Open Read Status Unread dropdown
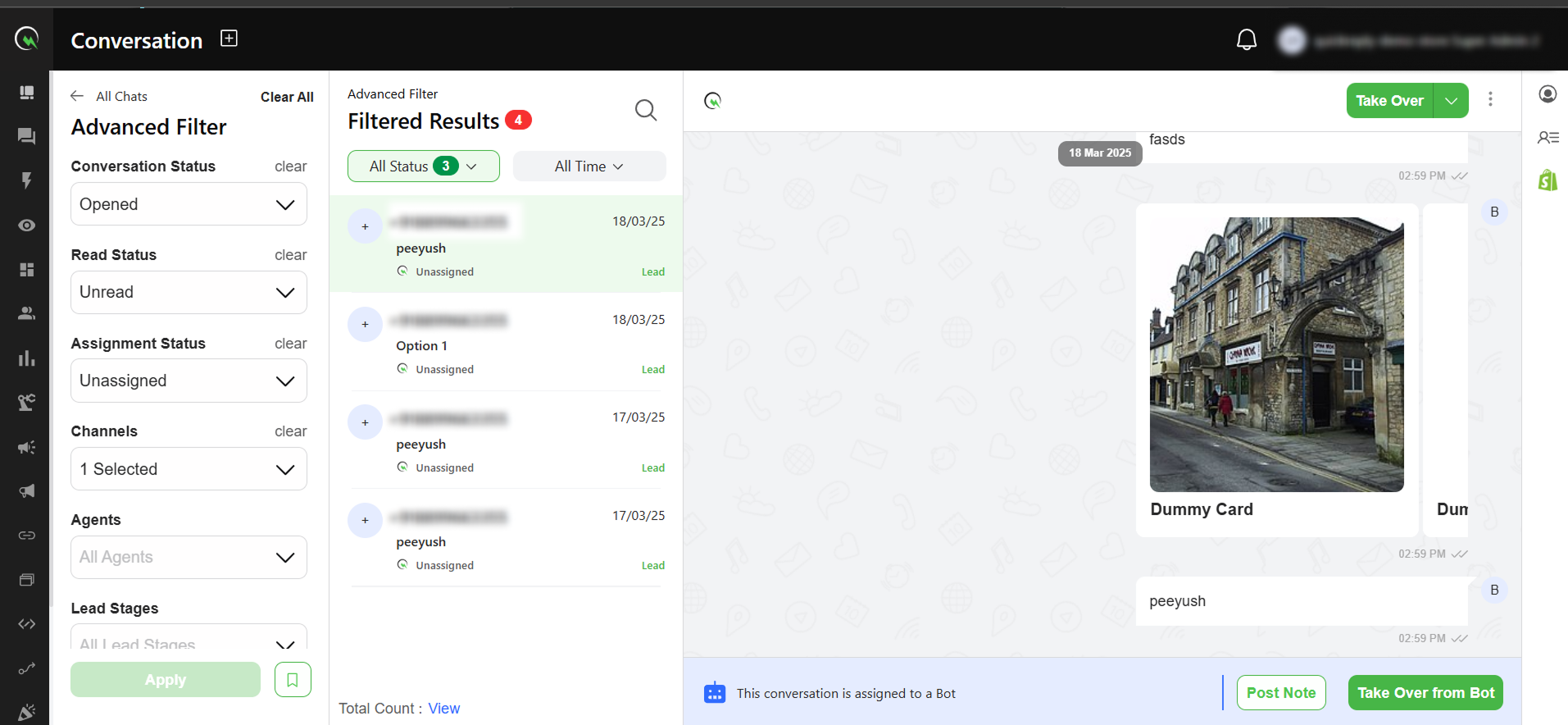Screen dimensions: 1568x725 coord(189,293)
